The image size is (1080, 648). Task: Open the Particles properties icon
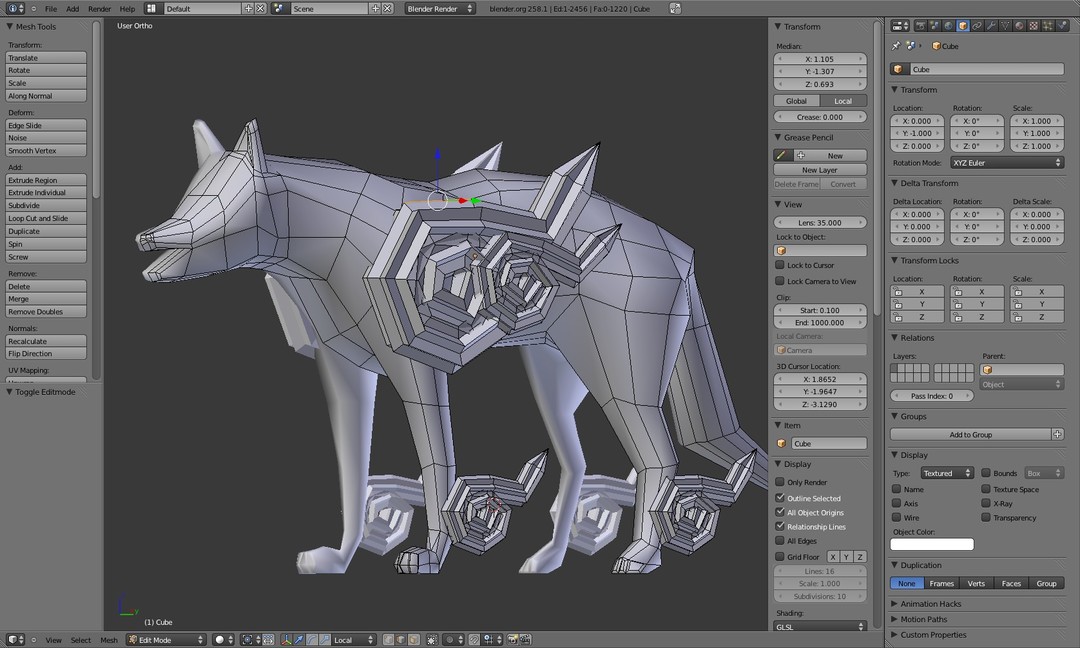(x=1048, y=25)
